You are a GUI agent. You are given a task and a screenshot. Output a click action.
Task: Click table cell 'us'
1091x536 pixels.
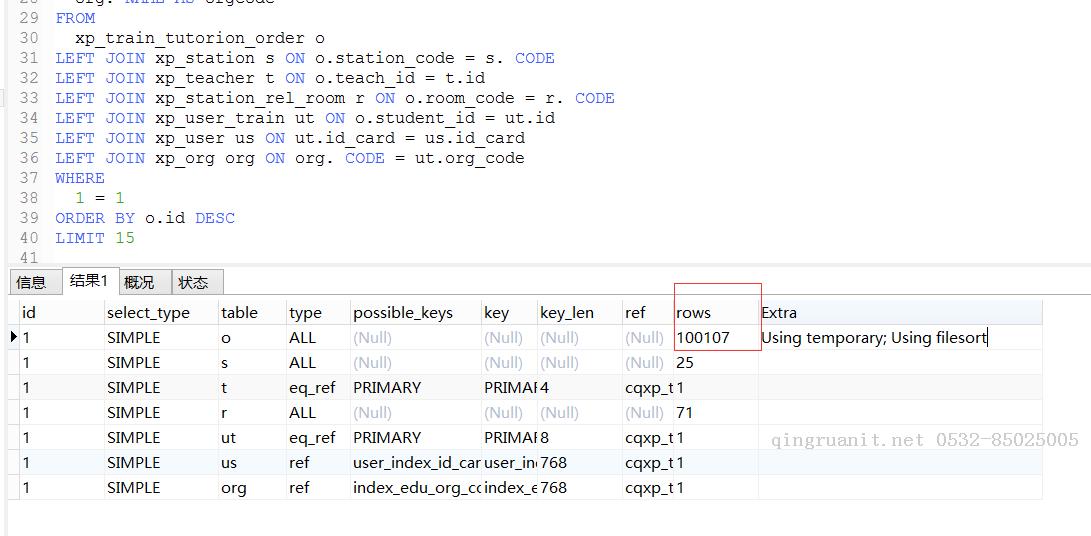pos(252,463)
